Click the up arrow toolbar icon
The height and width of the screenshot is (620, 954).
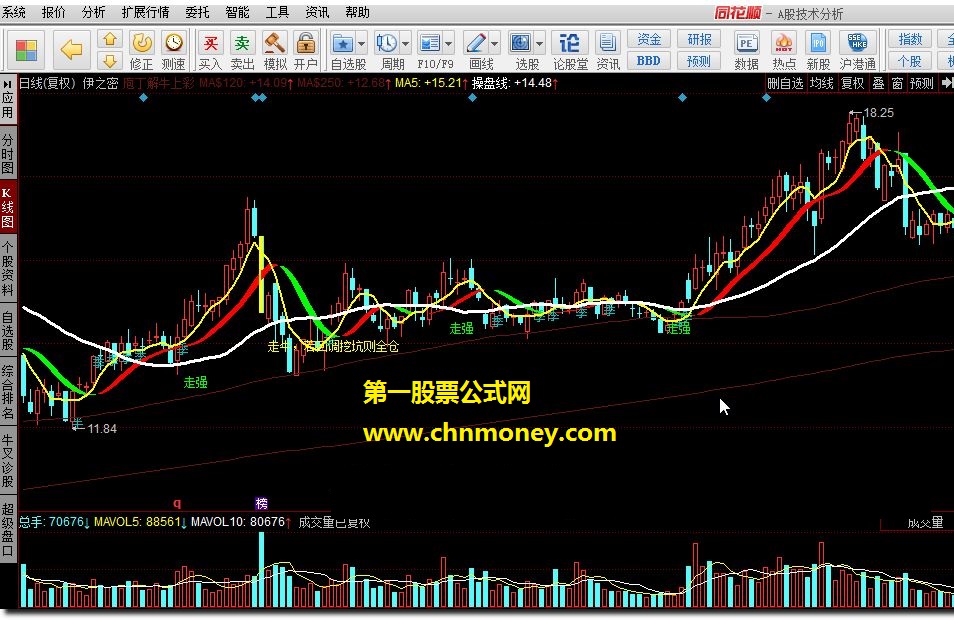(x=110, y=40)
